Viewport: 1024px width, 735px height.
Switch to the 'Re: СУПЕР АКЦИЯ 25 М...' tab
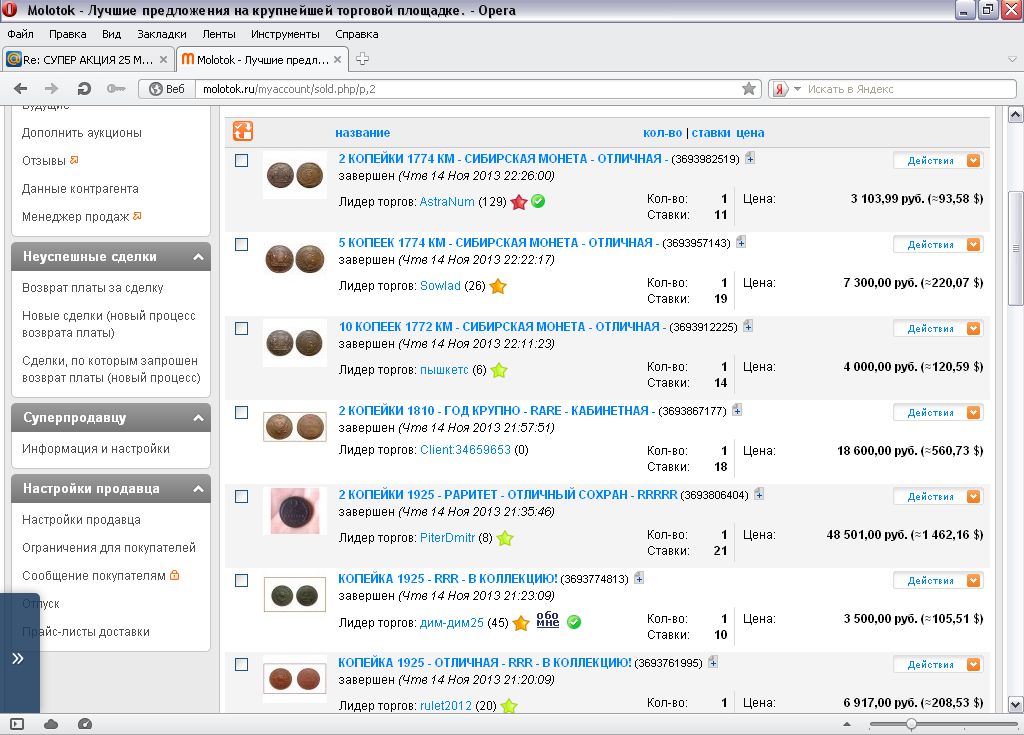click(x=88, y=59)
